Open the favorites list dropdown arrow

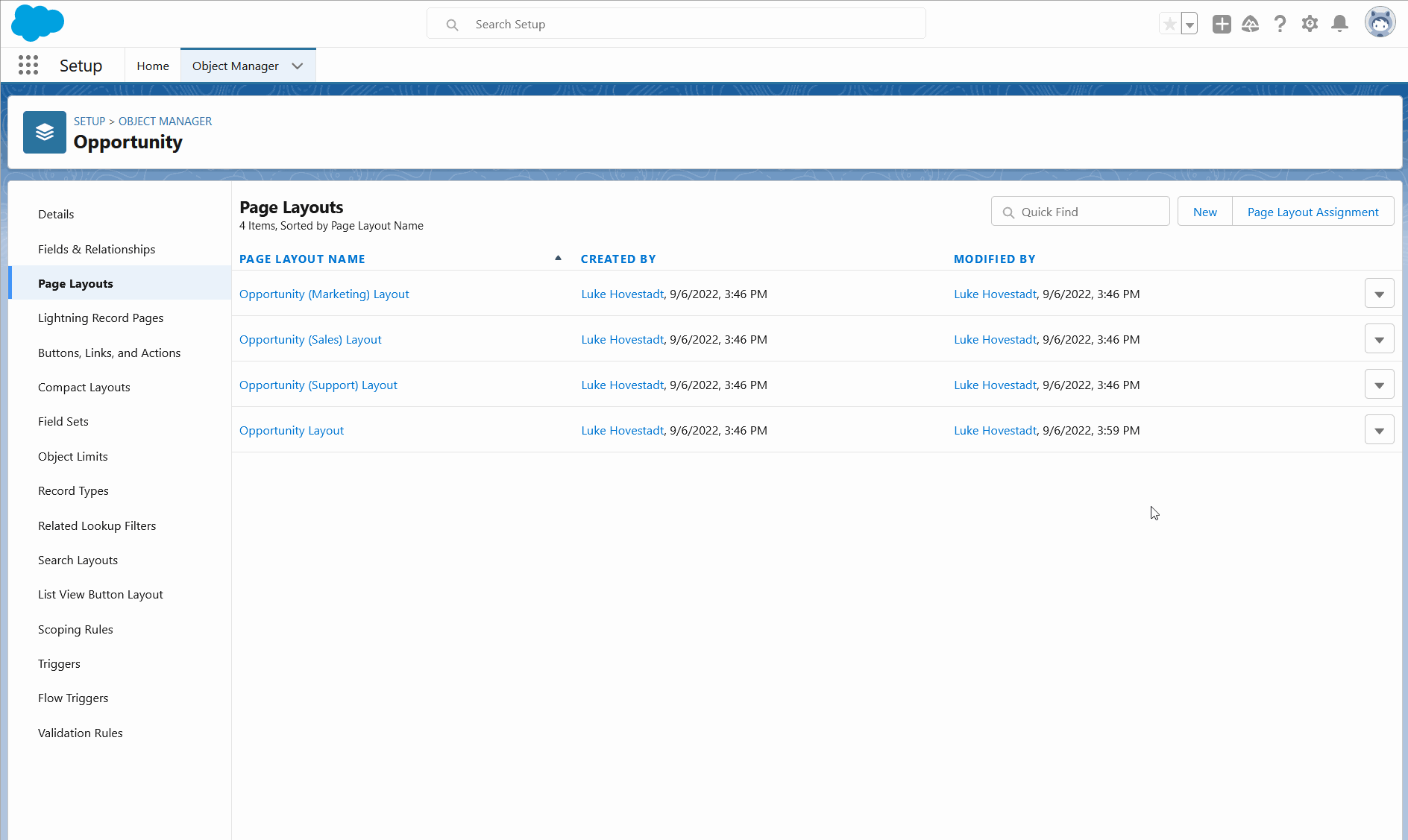[1190, 24]
